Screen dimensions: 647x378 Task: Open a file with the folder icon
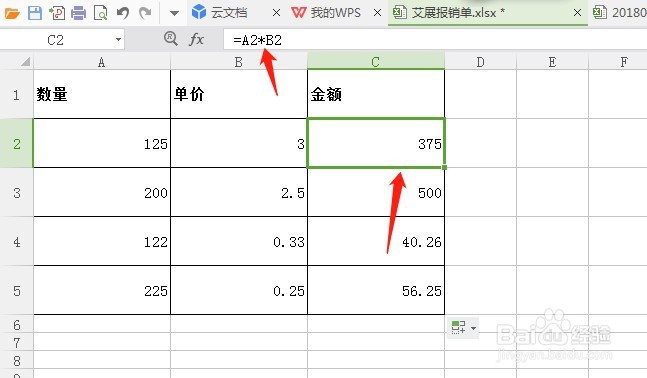coord(12,14)
